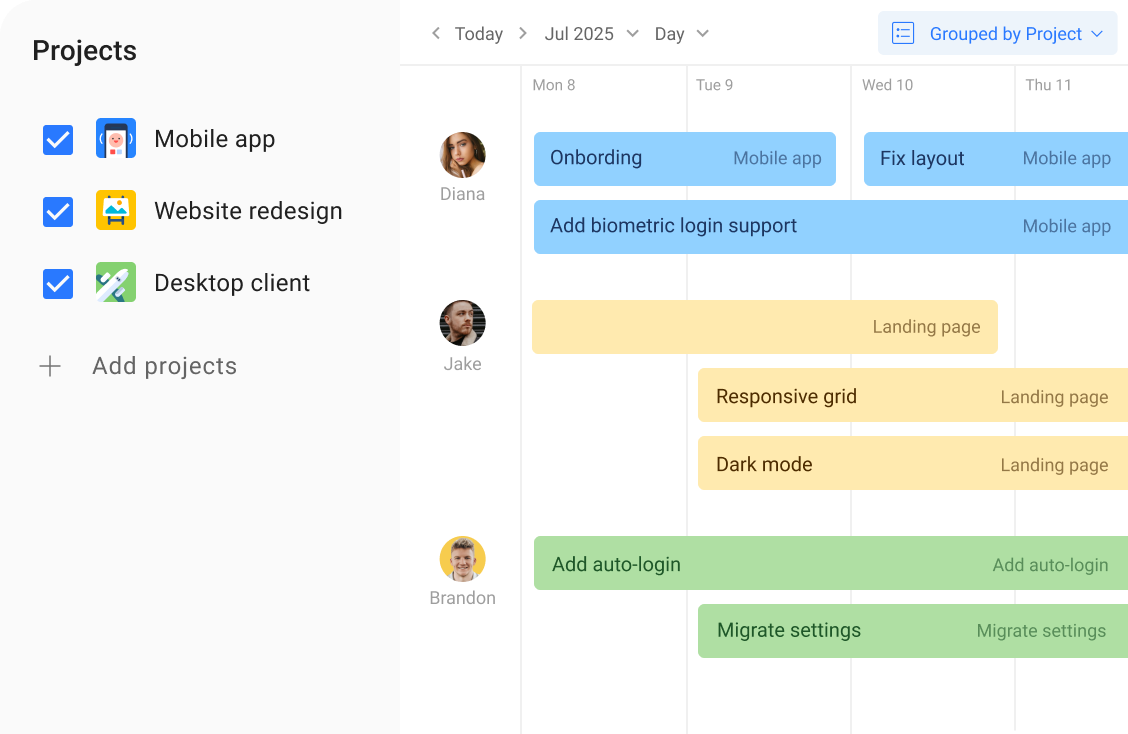1128x734 pixels.
Task: Click the Mobile app project icon
Action: click(115, 139)
